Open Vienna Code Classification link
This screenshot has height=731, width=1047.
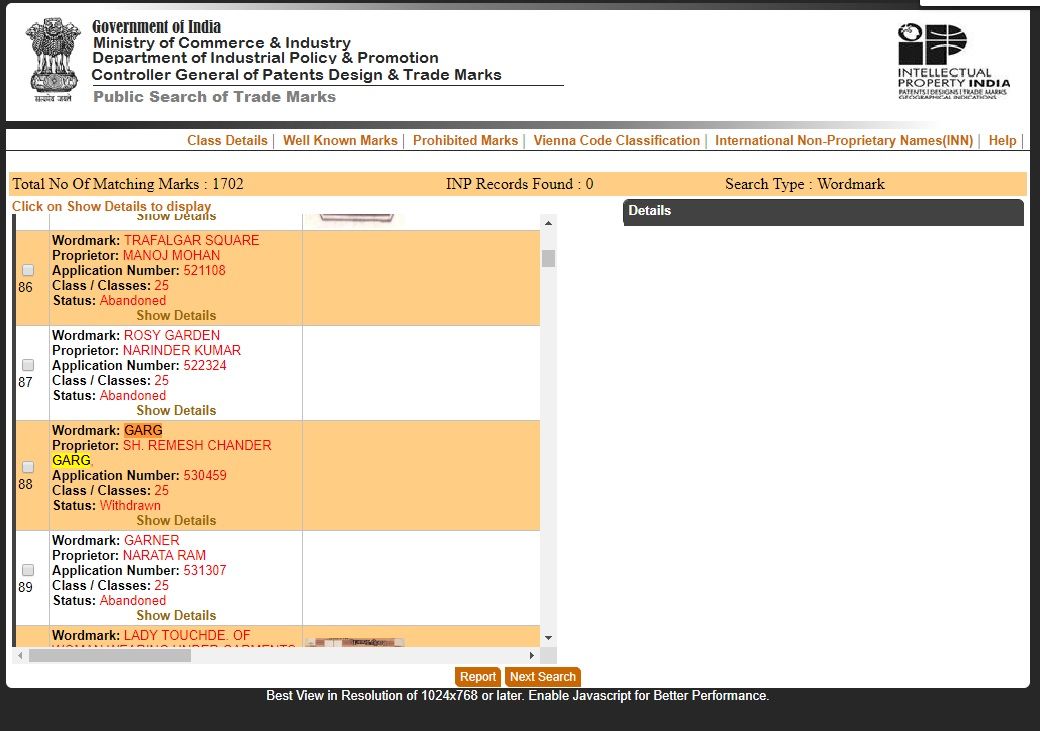click(616, 140)
